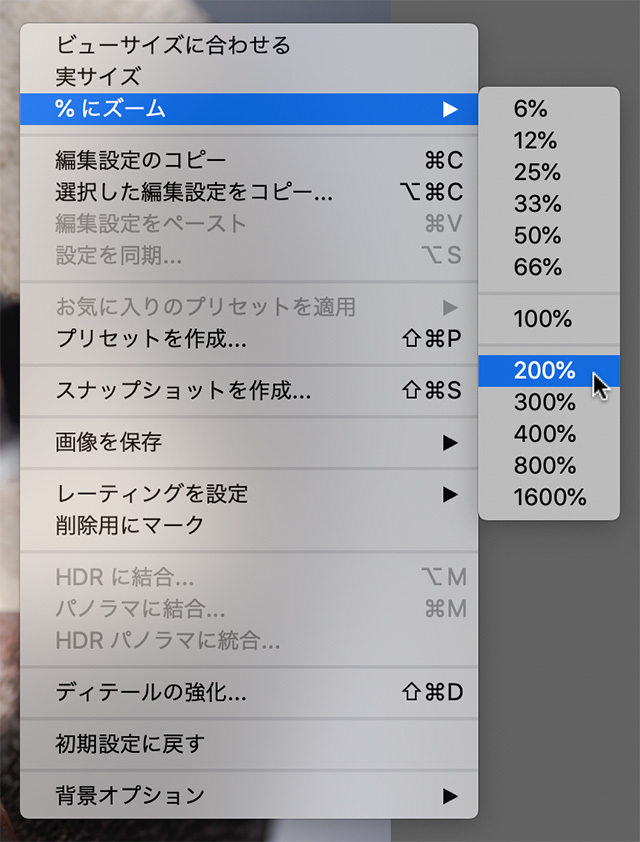Choose 400% zoom level
This screenshot has width=640, height=842.
point(545,434)
